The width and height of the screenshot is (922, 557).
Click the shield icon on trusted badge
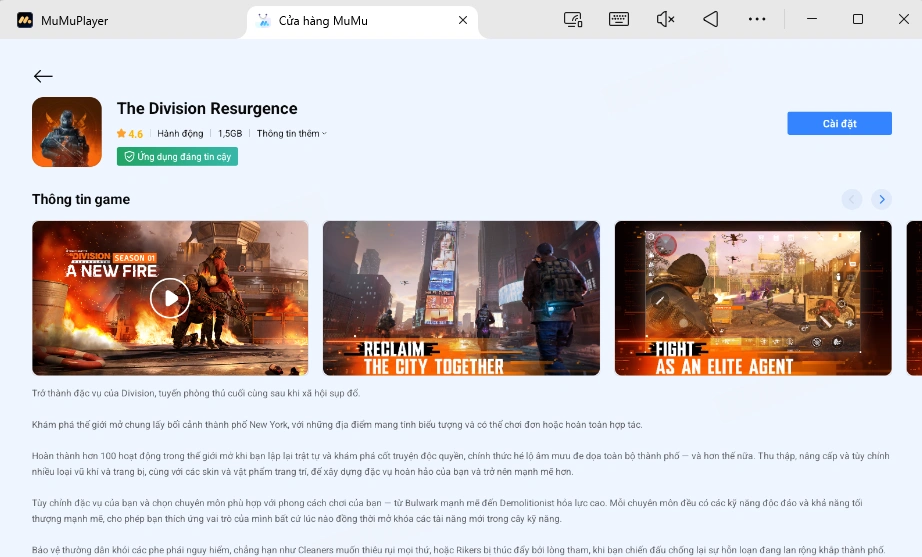pos(129,156)
